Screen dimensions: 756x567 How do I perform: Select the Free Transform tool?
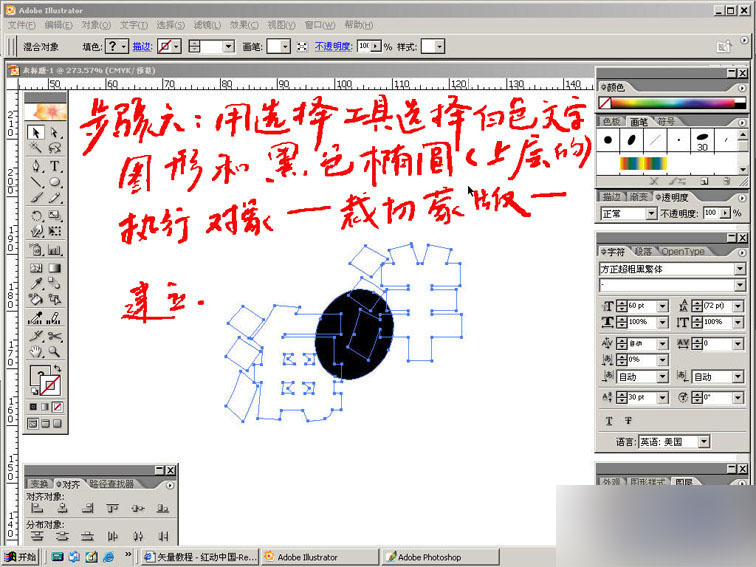click(54, 231)
